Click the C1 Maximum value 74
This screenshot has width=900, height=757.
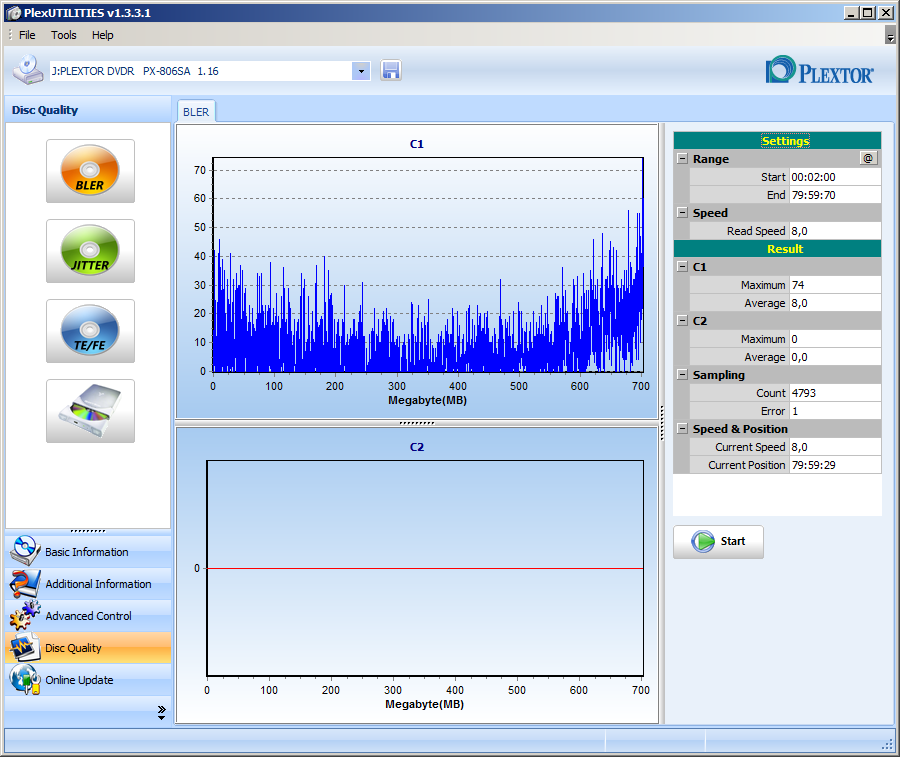point(835,285)
